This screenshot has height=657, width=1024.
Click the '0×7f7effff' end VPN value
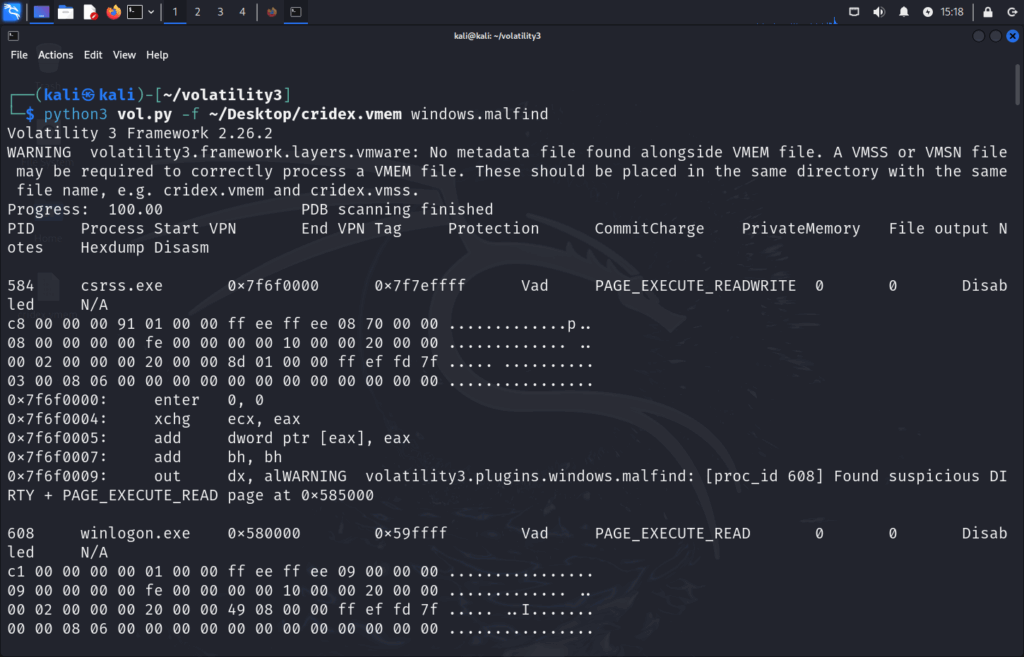[420, 286]
